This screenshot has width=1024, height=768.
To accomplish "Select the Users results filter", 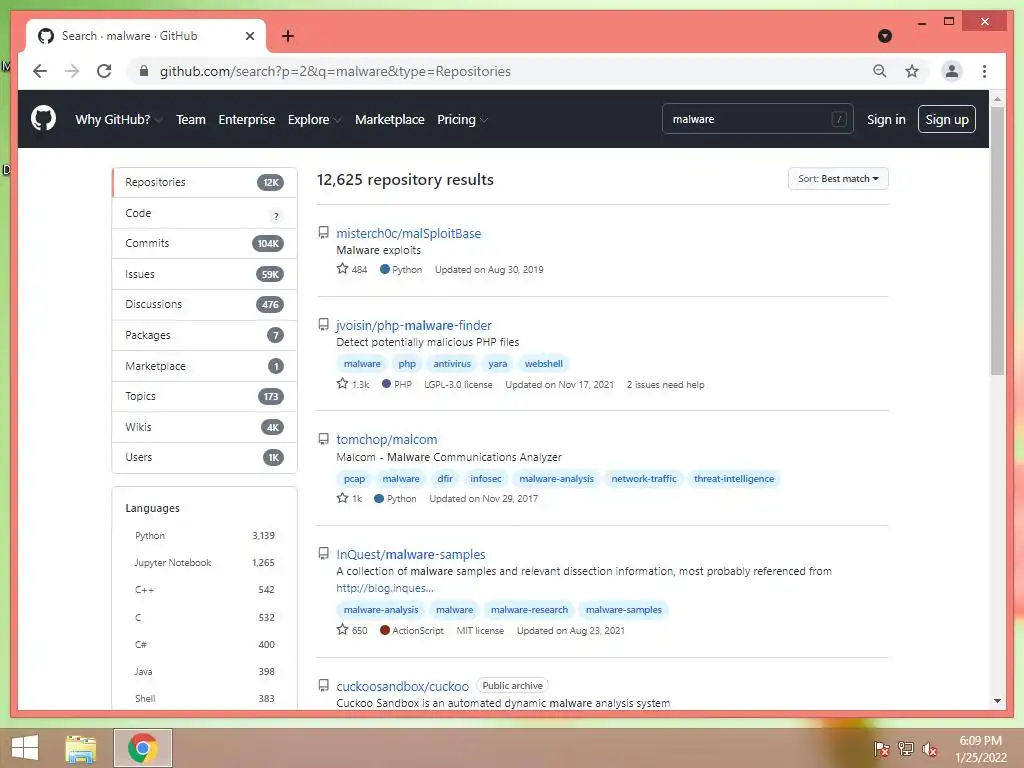I will (204, 457).
